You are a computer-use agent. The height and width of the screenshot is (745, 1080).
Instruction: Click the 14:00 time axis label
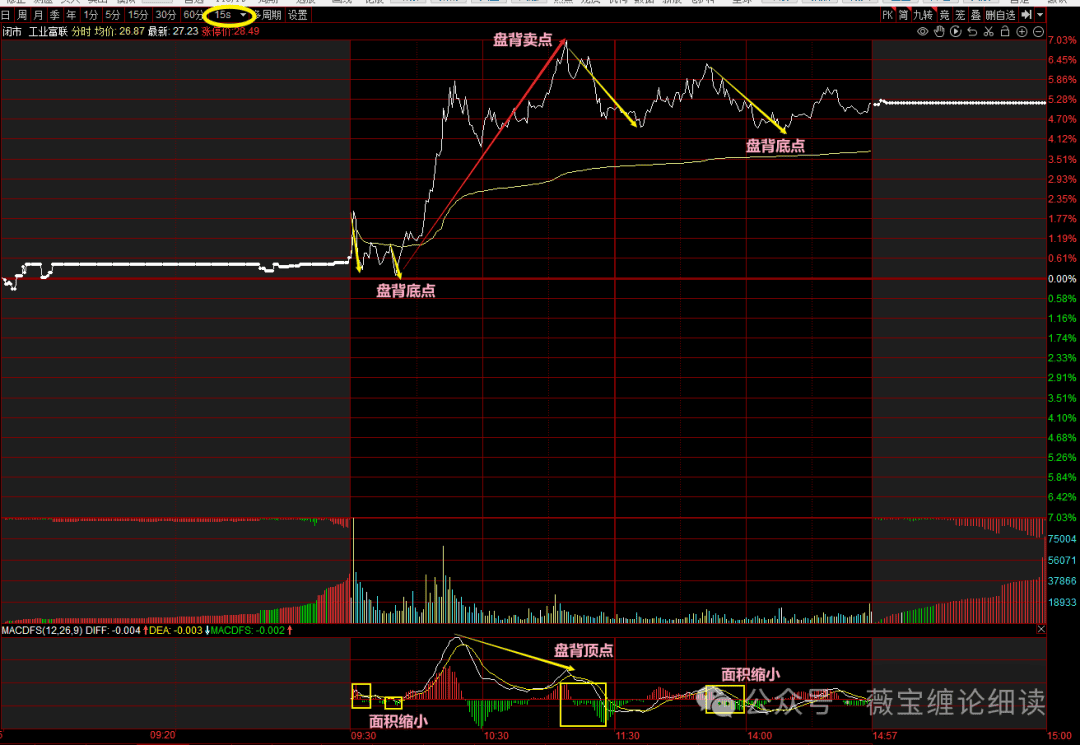pos(760,735)
